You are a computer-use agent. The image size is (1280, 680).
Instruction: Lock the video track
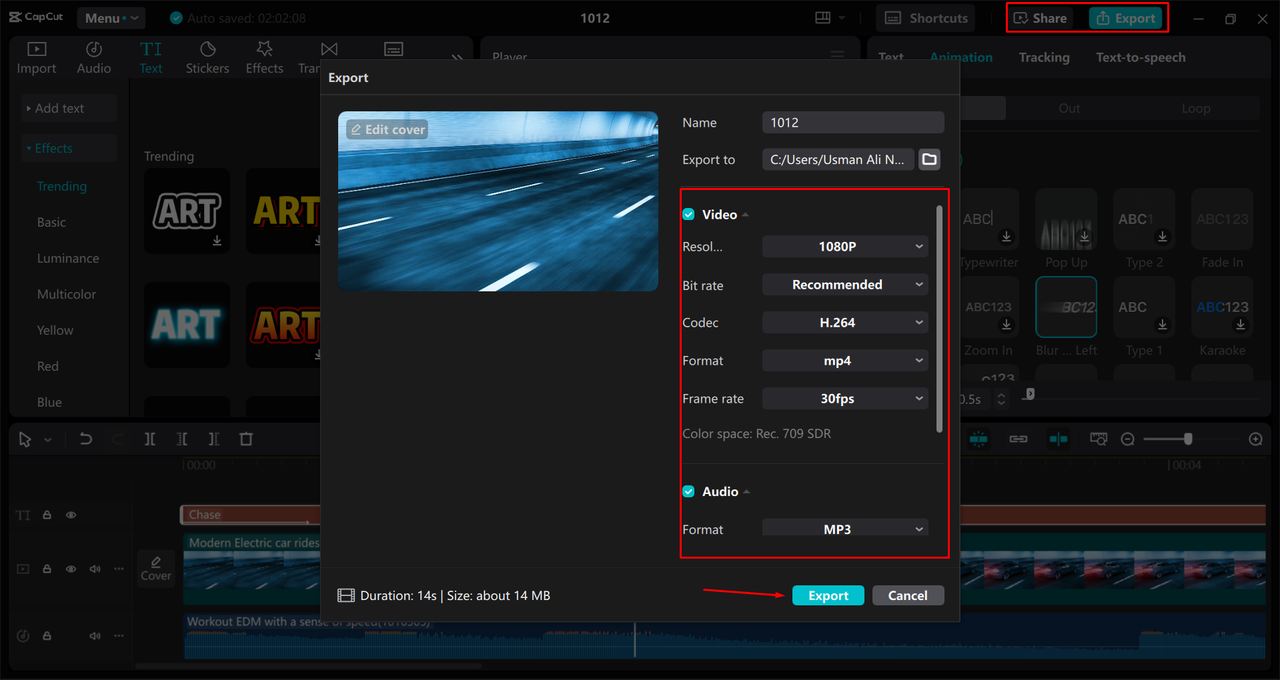pos(47,569)
